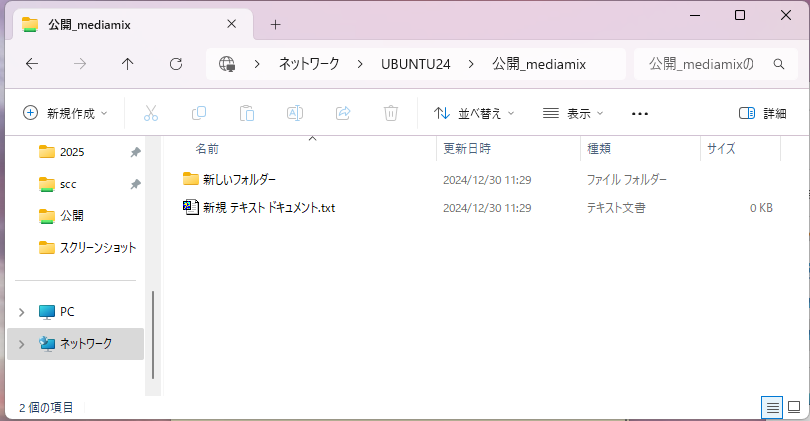Click the Cut scissors icon
This screenshot has width=810, height=421.
point(151,113)
